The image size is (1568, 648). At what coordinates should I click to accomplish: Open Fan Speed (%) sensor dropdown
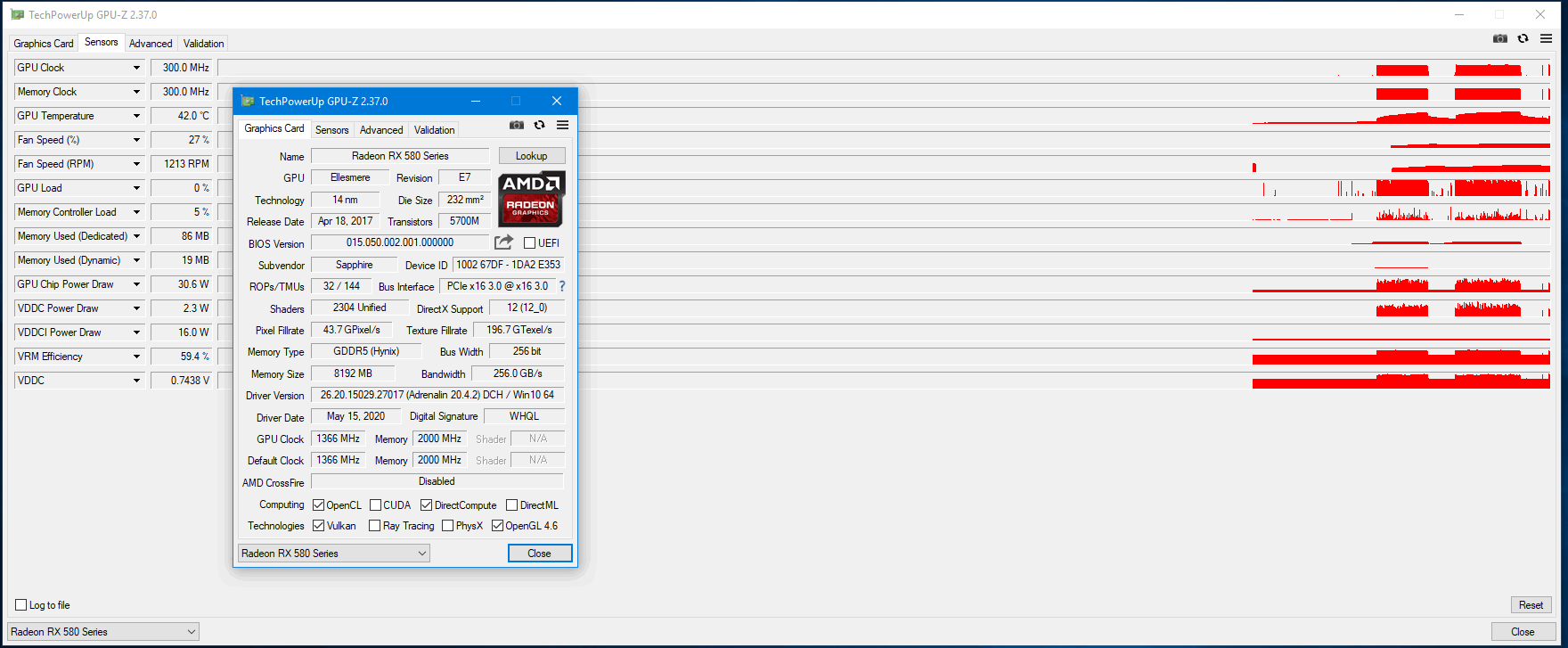pos(136,140)
